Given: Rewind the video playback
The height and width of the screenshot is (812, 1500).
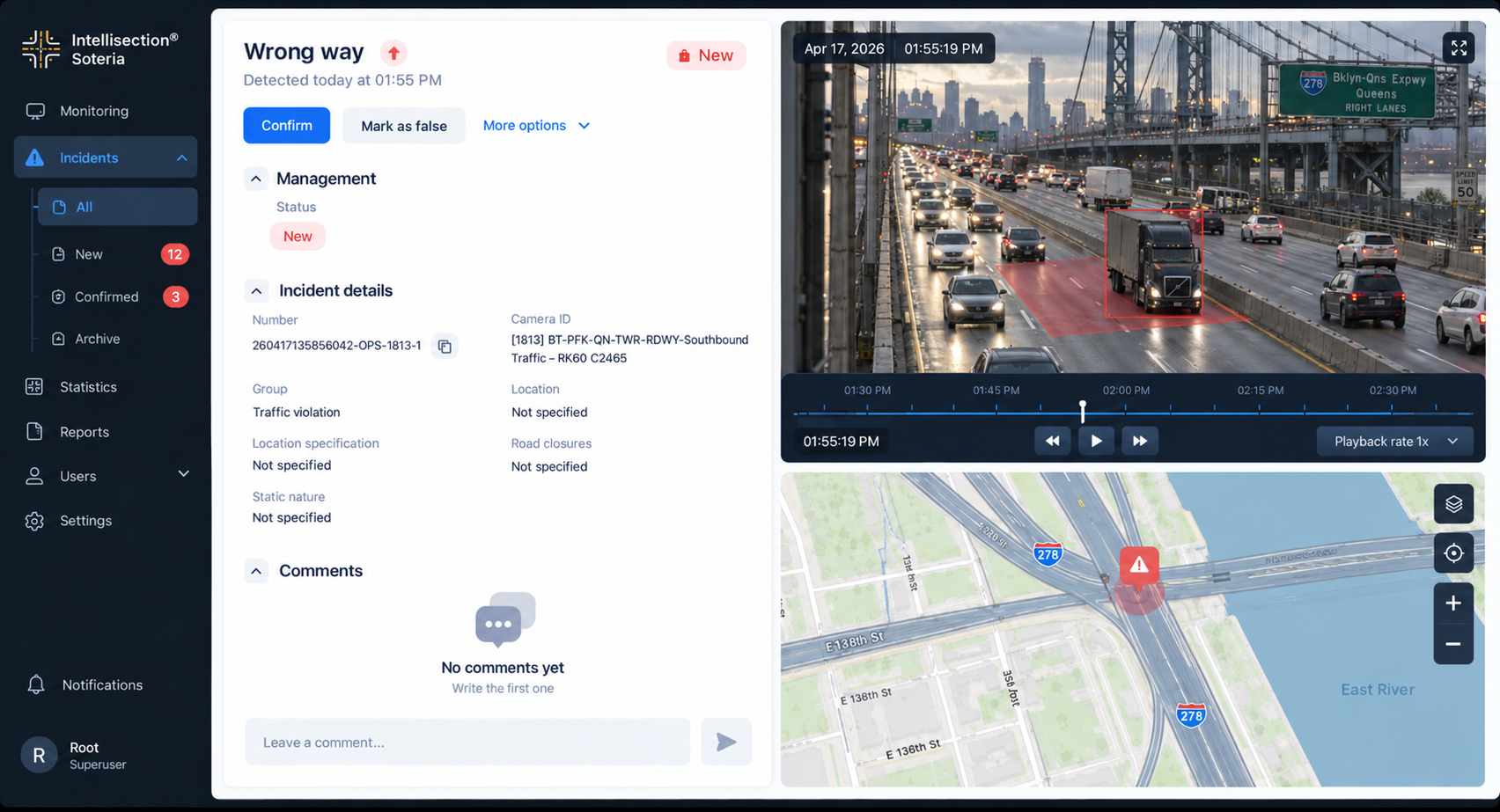Looking at the screenshot, I should tap(1053, 441).
